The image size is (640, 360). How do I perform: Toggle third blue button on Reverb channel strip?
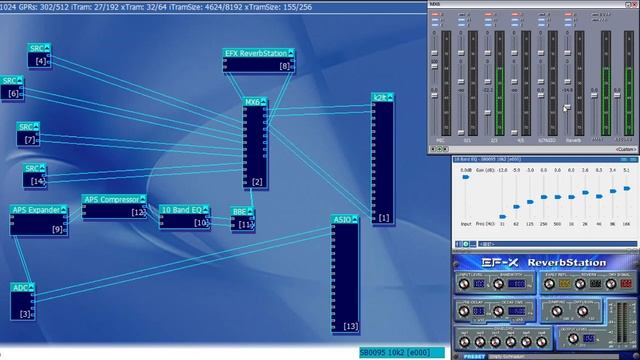[x=568, y=25]
